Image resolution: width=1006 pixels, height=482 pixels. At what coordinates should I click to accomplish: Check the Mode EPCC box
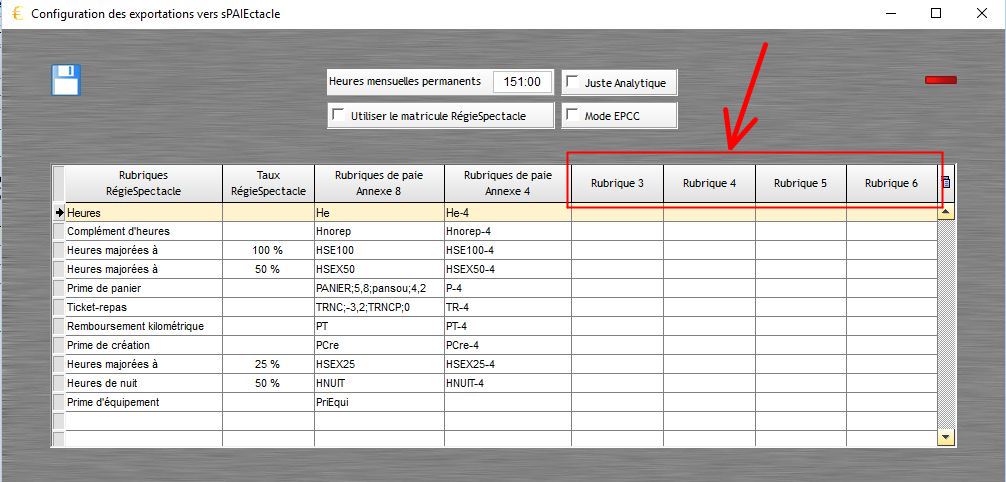coord(572,116)
